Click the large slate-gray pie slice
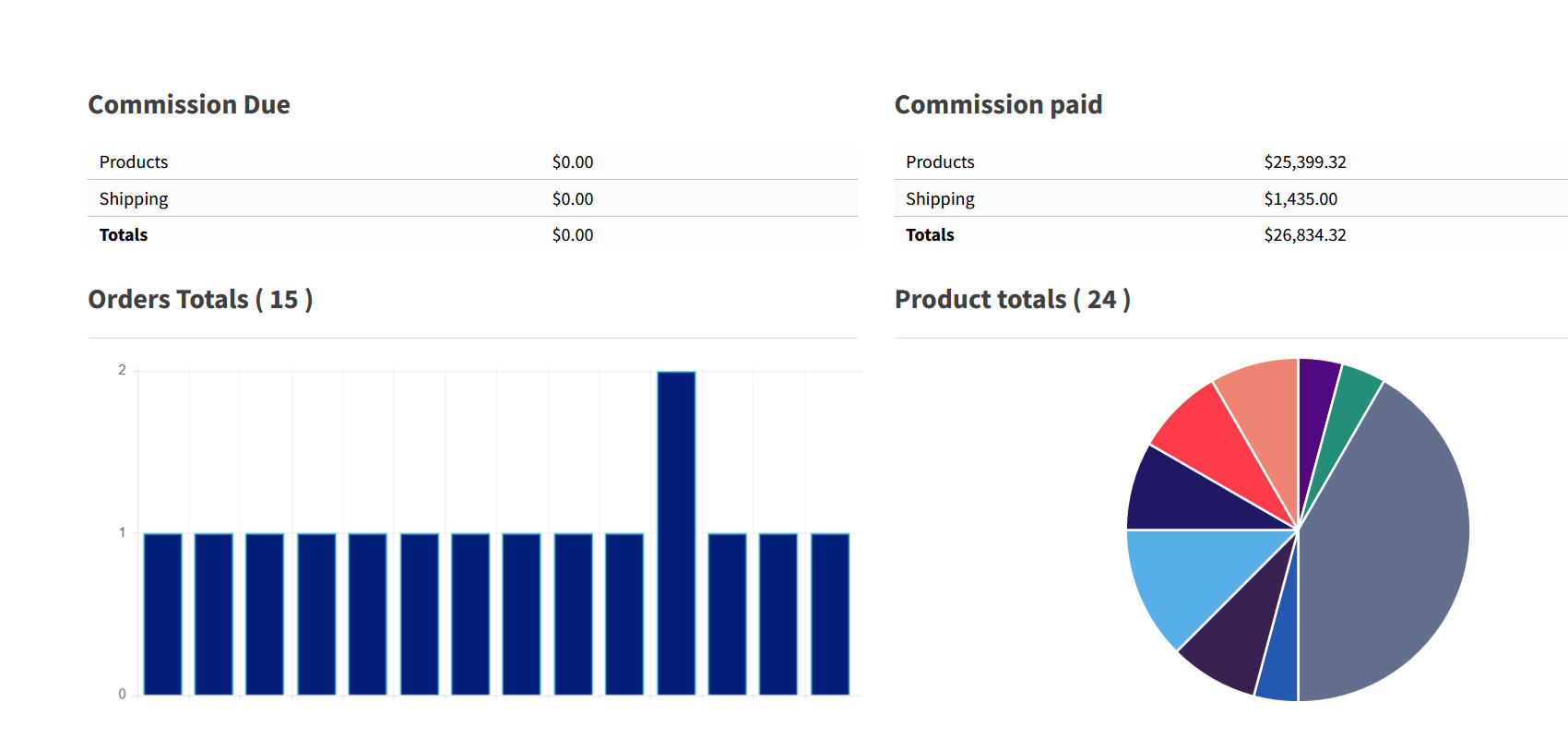Screen dimensions: 1568x738 click(1384, 544)
